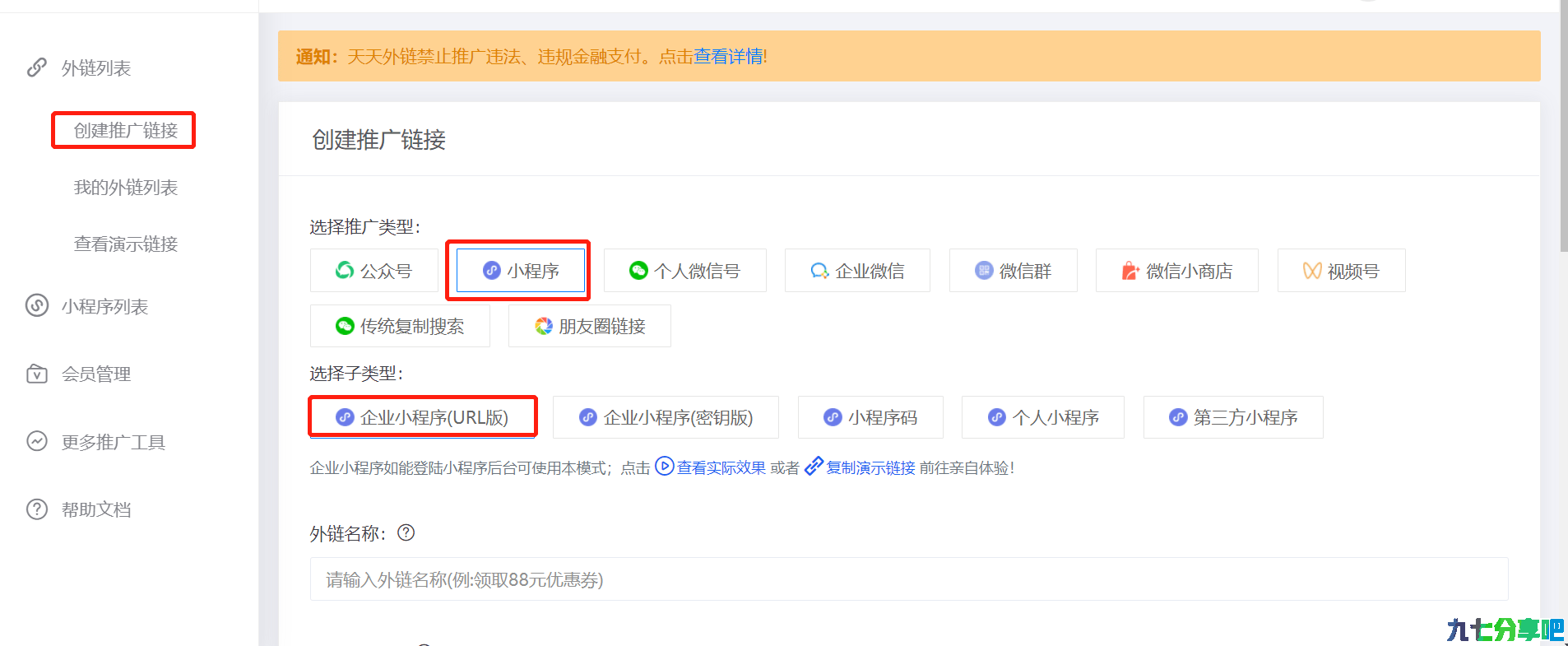Viewport: 1568px width, 646px height.
Task: Click the question mark icon beside 帮助文档
Action: coord(37,509)
